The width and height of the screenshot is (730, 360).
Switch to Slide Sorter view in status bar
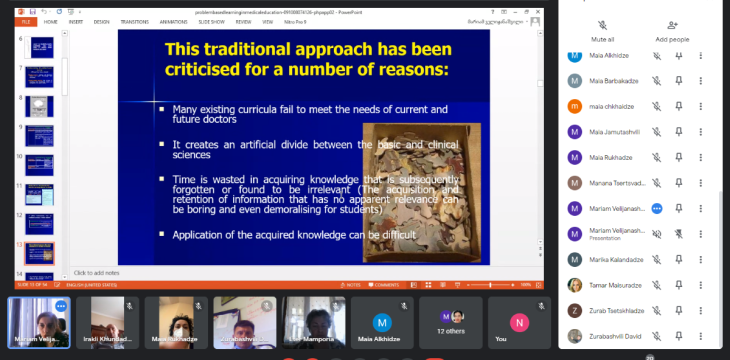pyautogui.click(x=428, y=285)
